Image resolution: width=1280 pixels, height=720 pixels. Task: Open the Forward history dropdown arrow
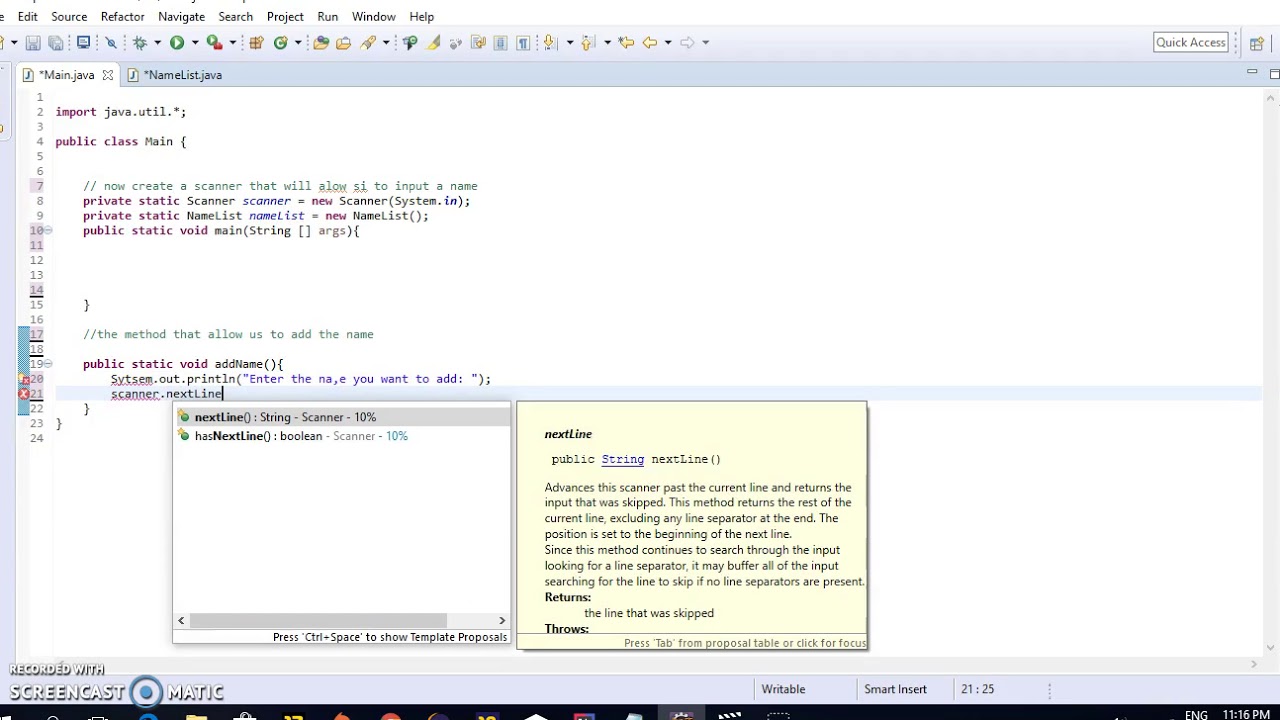coord(706,42)
